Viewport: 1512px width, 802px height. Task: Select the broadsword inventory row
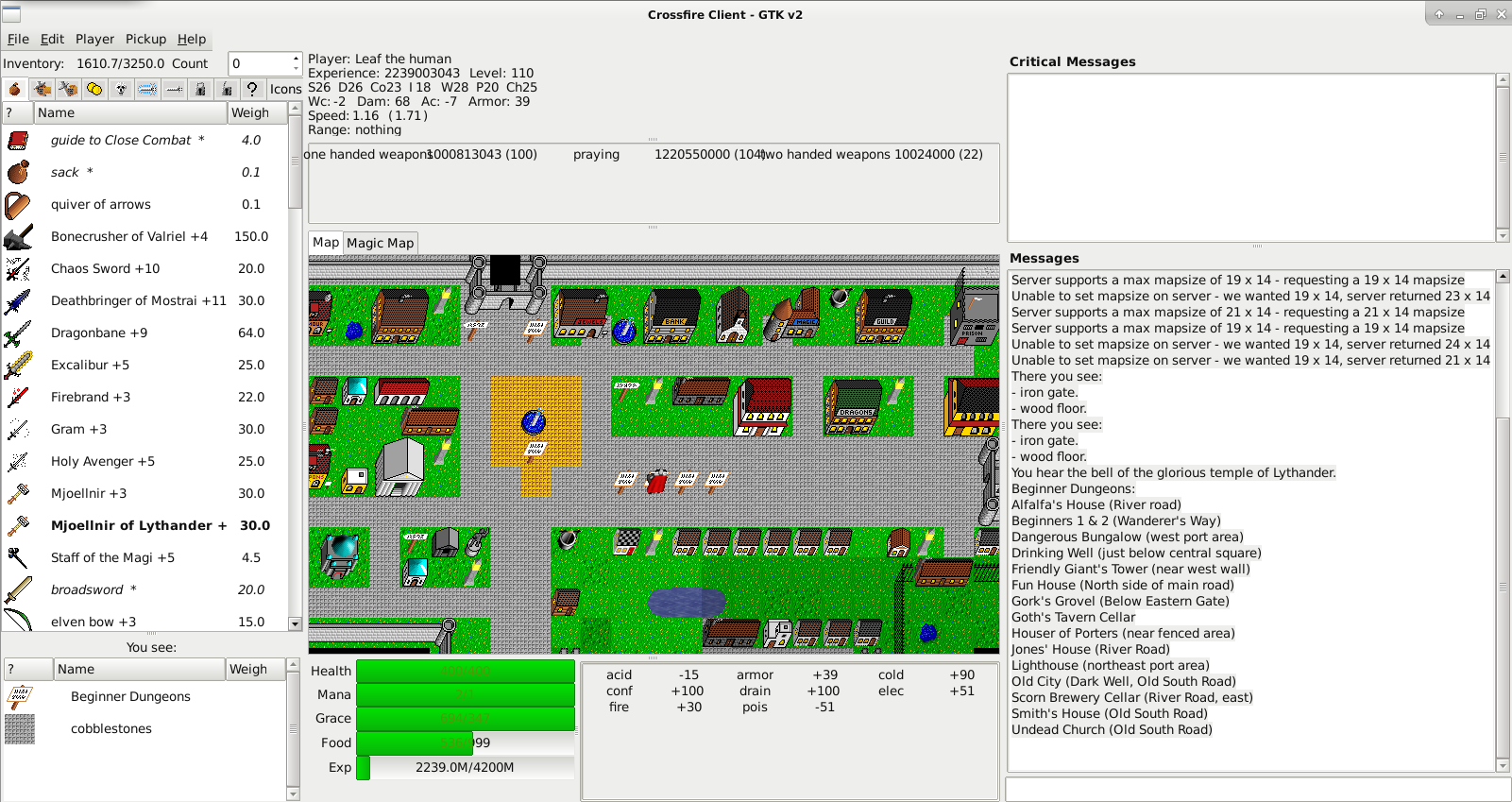coord(144,589)
